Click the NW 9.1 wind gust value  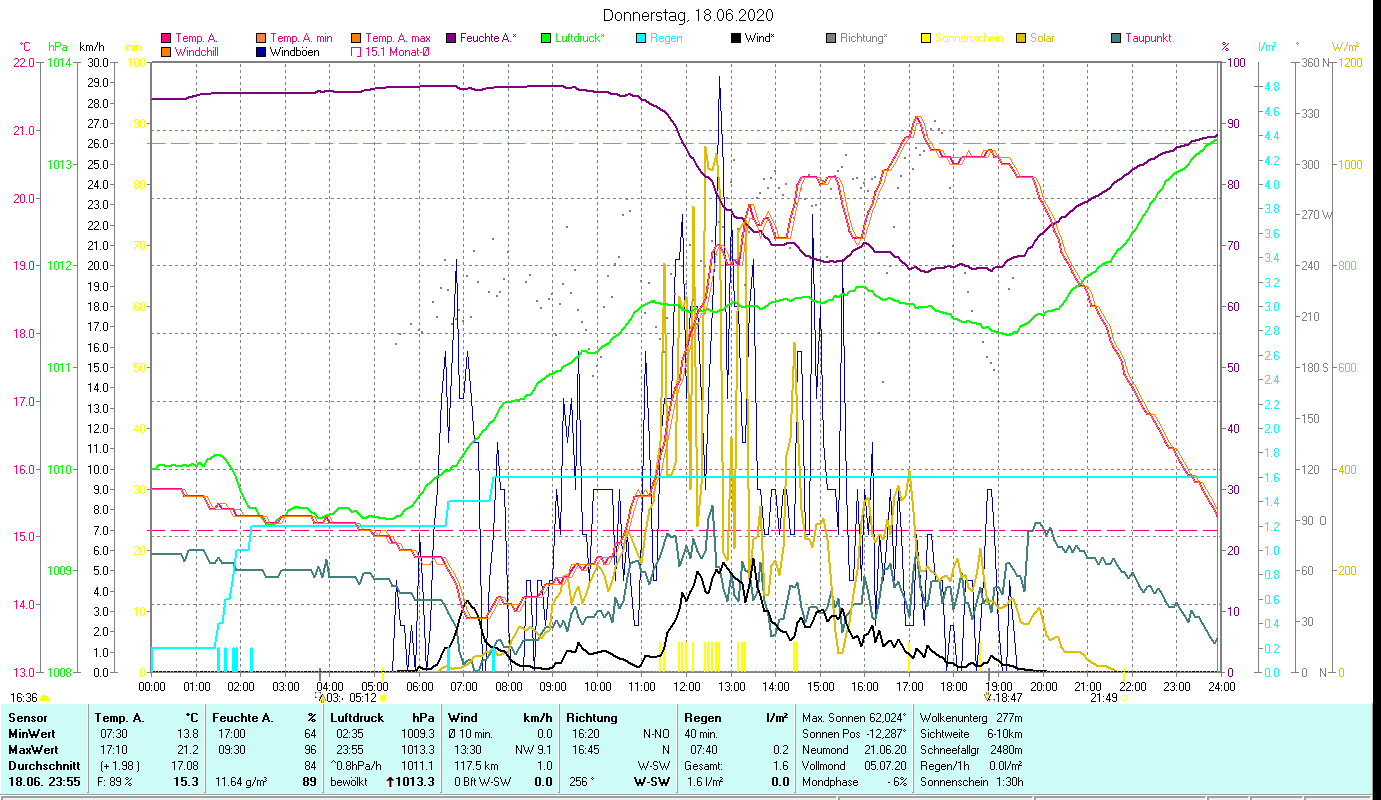pos(533,750)
